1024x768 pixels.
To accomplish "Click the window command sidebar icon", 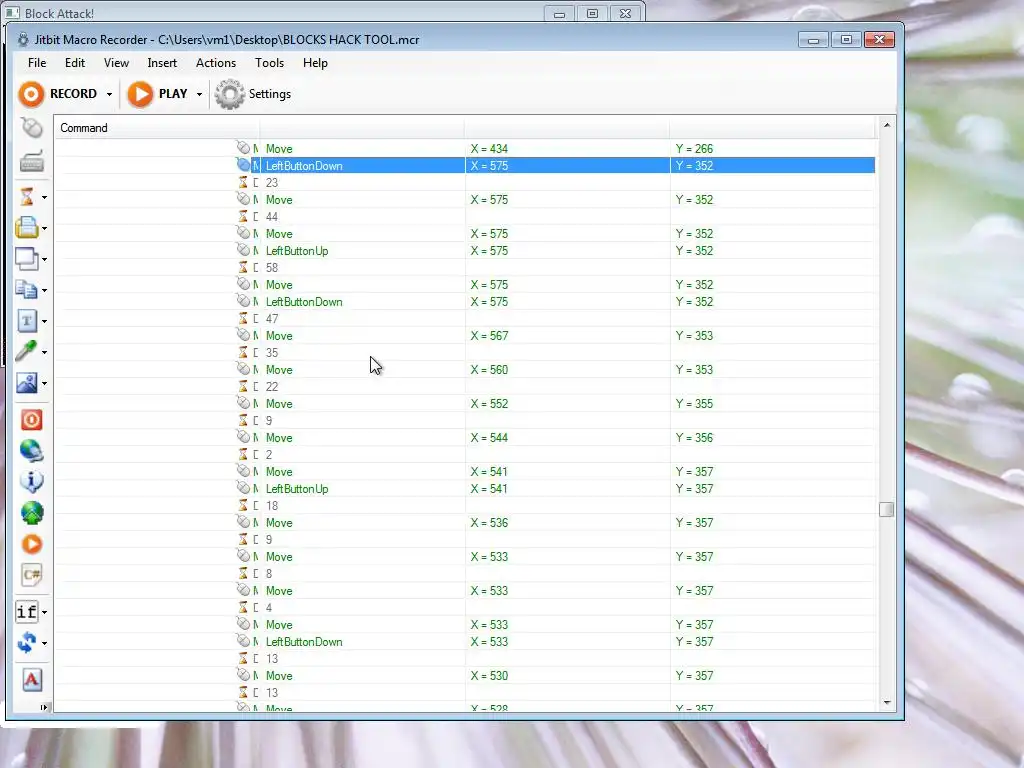I will (27, 259).
